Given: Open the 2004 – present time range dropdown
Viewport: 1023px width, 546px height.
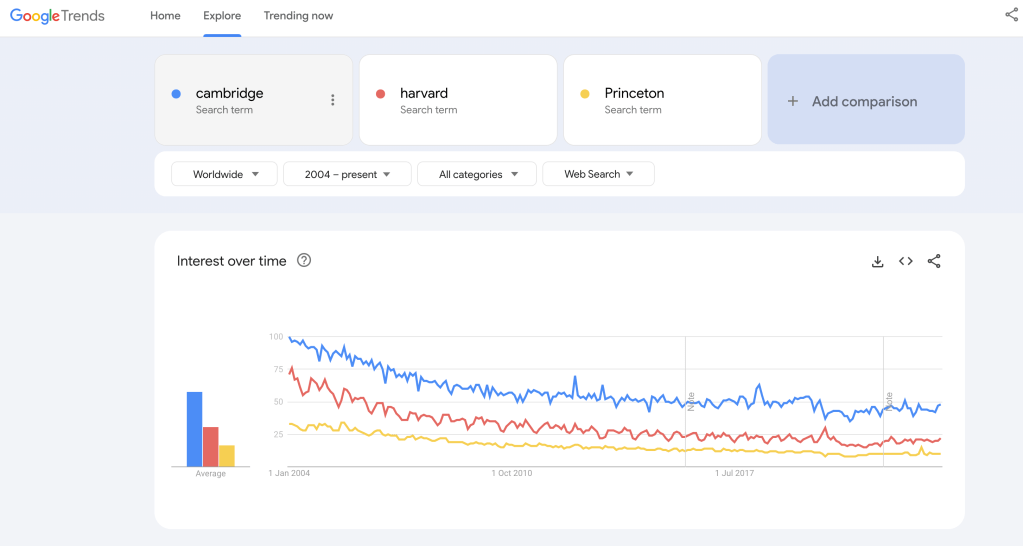Looking at the screenshot, I should pyautogui.click(x=347, y=174).
